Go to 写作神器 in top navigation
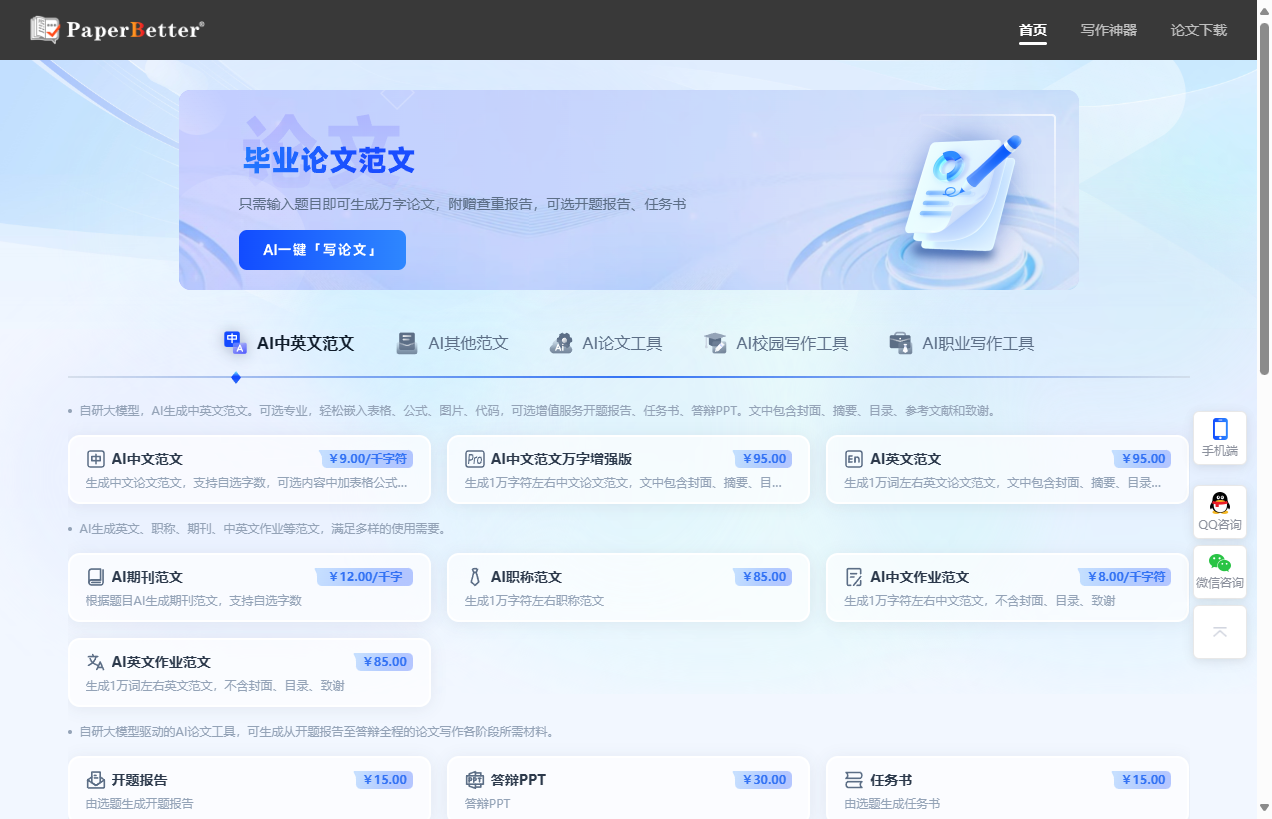 [x=1108, y=30]
